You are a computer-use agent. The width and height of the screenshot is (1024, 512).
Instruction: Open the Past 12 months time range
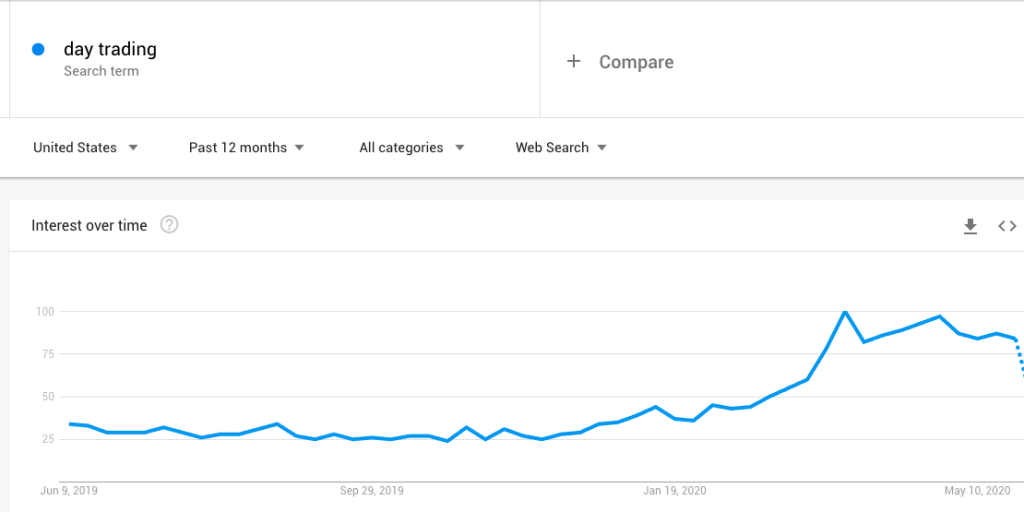[246, 148]
